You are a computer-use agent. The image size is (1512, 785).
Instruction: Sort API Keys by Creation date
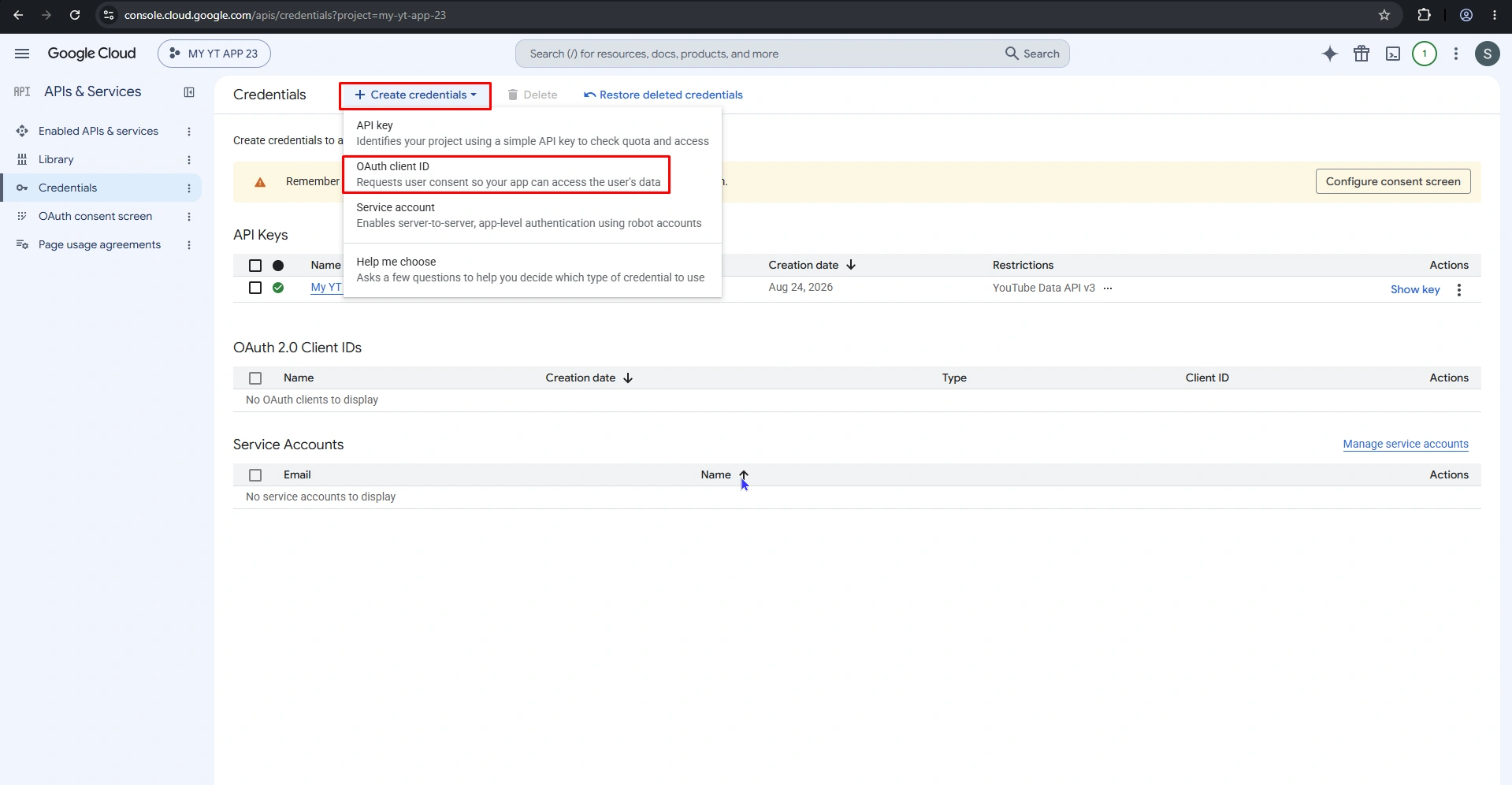[812, 265]
